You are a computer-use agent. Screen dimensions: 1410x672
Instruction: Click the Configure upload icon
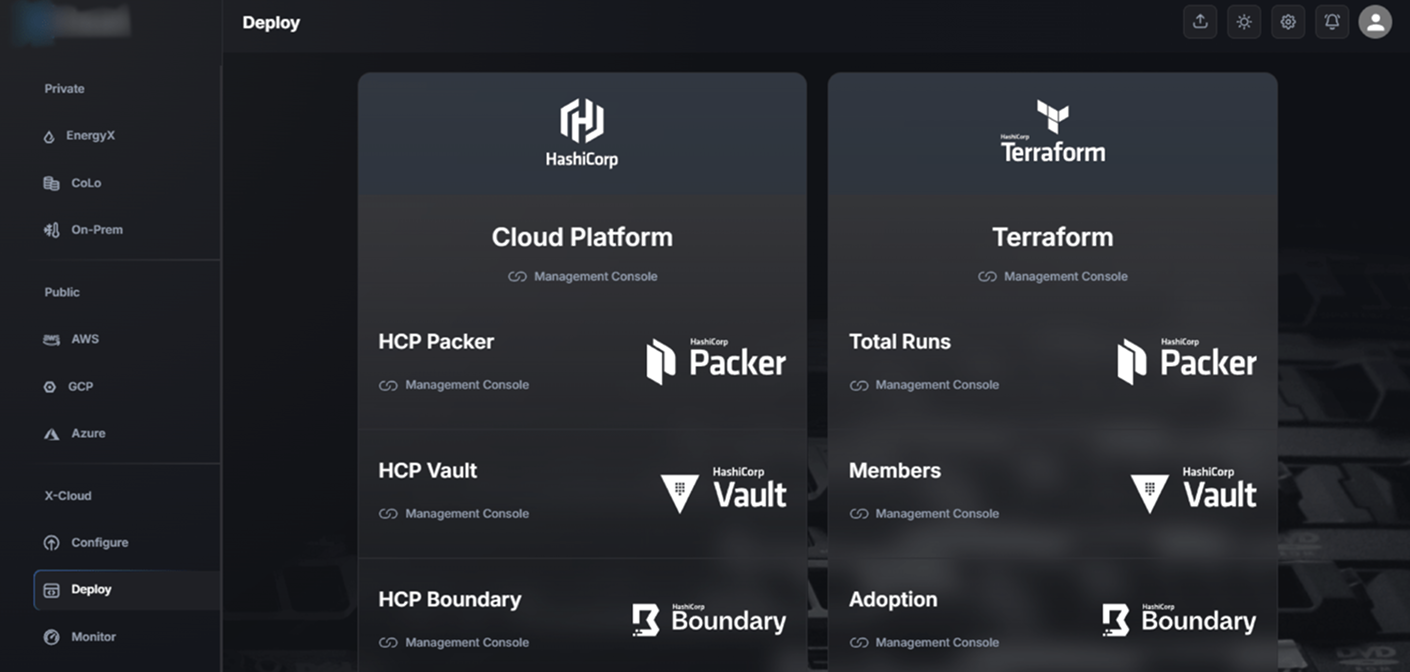coord(51,543)
